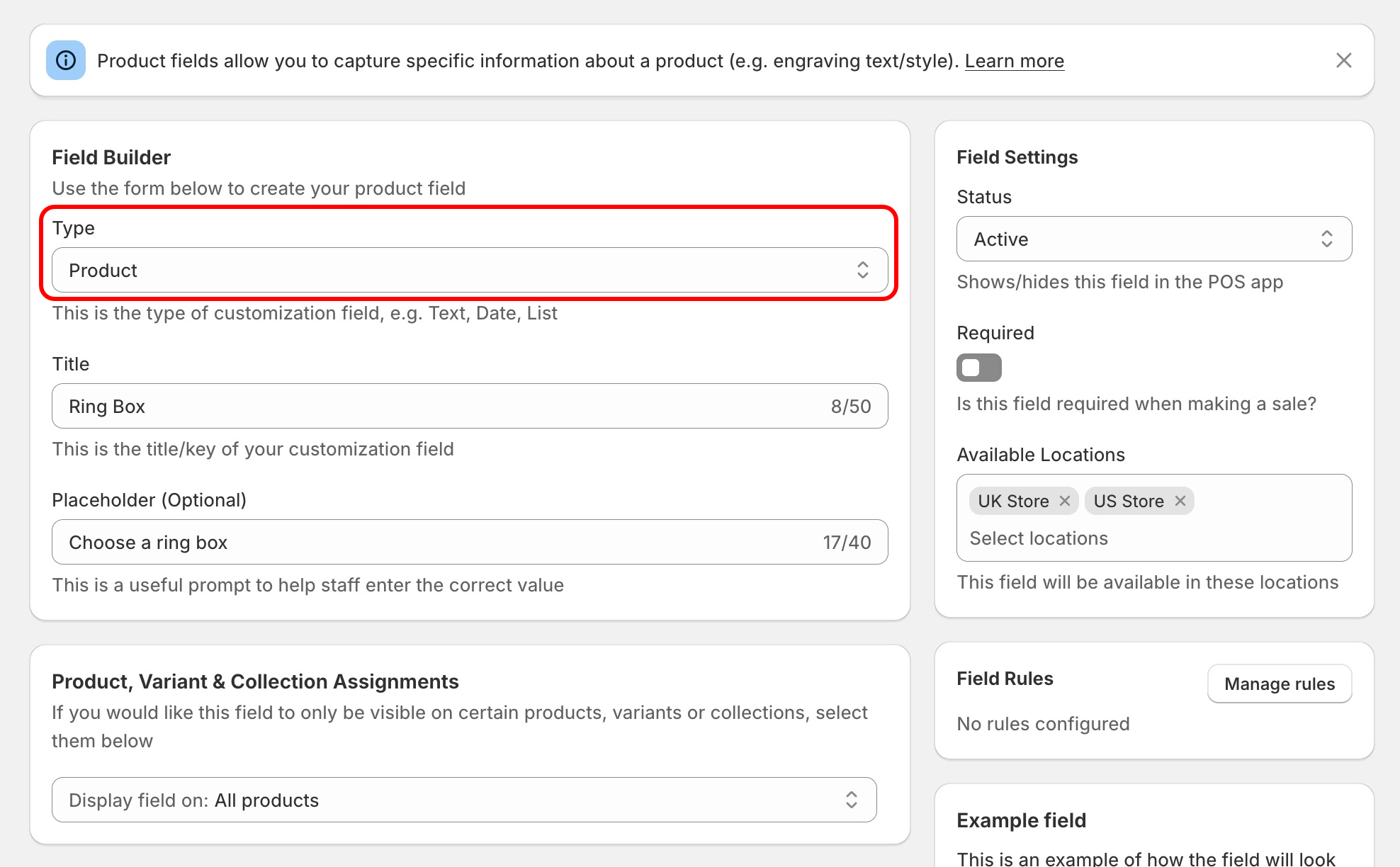Remove the UK Store location tag
This screenshot has height=867, width=1400.
point(1064,501)
